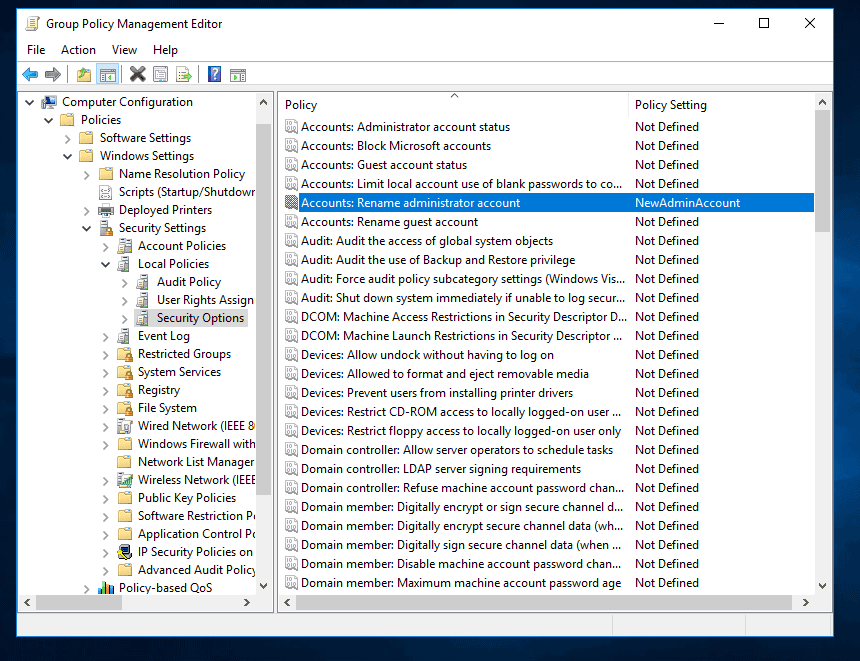The height and width of the screenshot is (661, 860).
Task: Click the Up one level folder icon
Action: coord(84,74)
